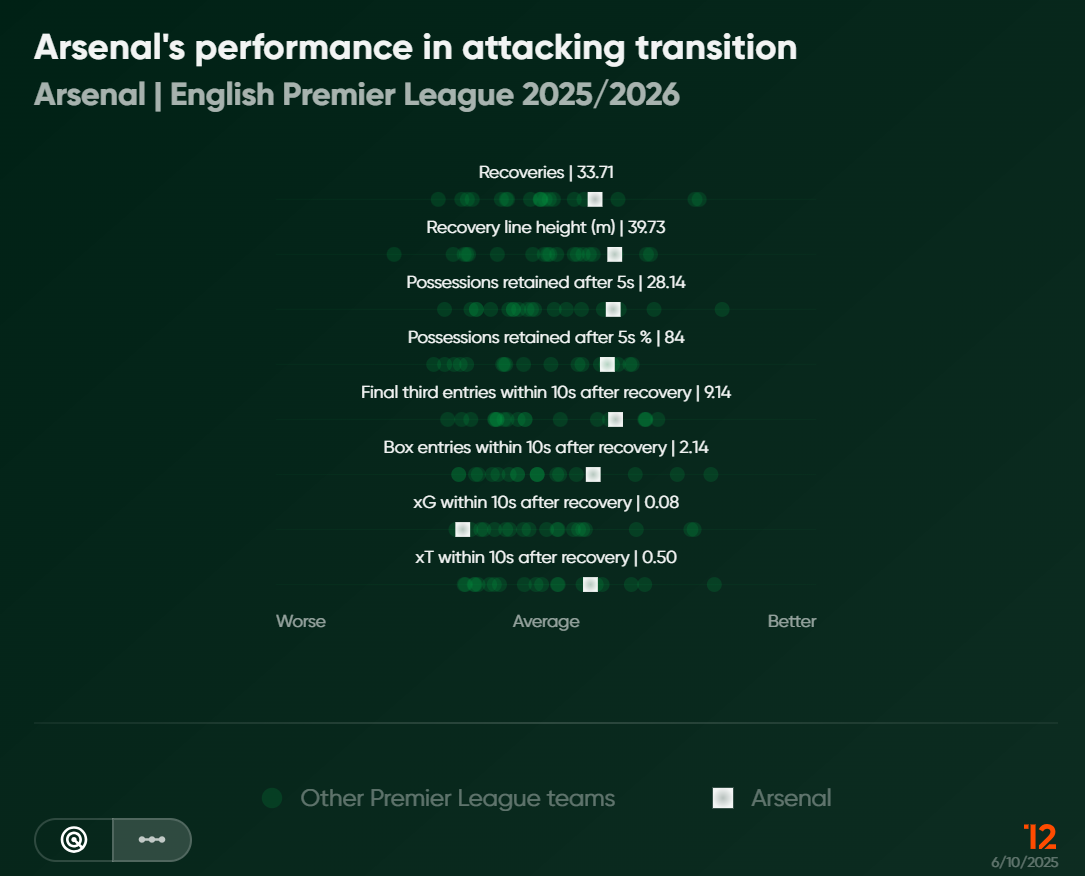Click the 'Worse' axis label

click(x=301, y=621)
